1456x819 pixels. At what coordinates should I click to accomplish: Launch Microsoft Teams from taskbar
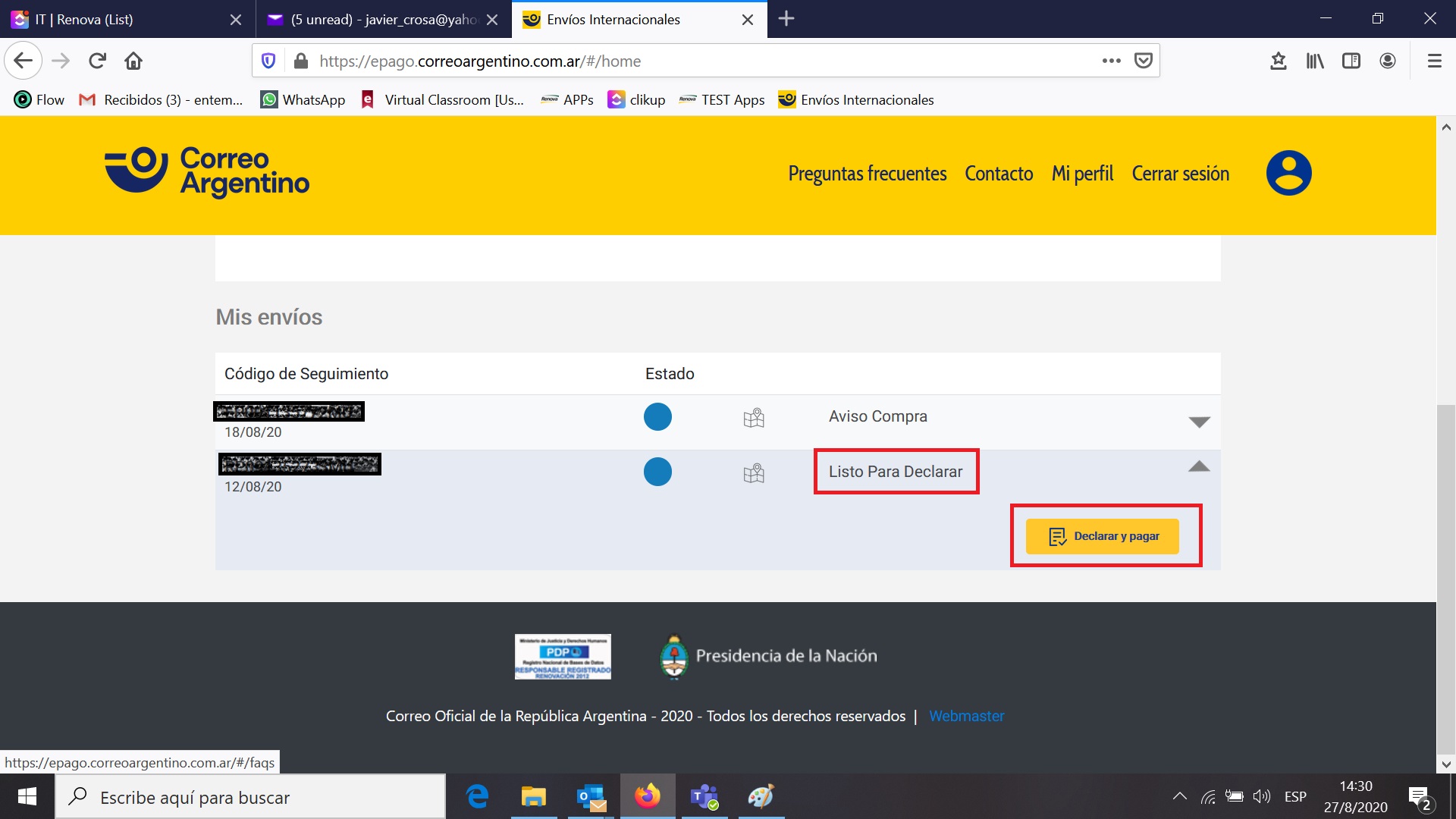pos(704,796)
